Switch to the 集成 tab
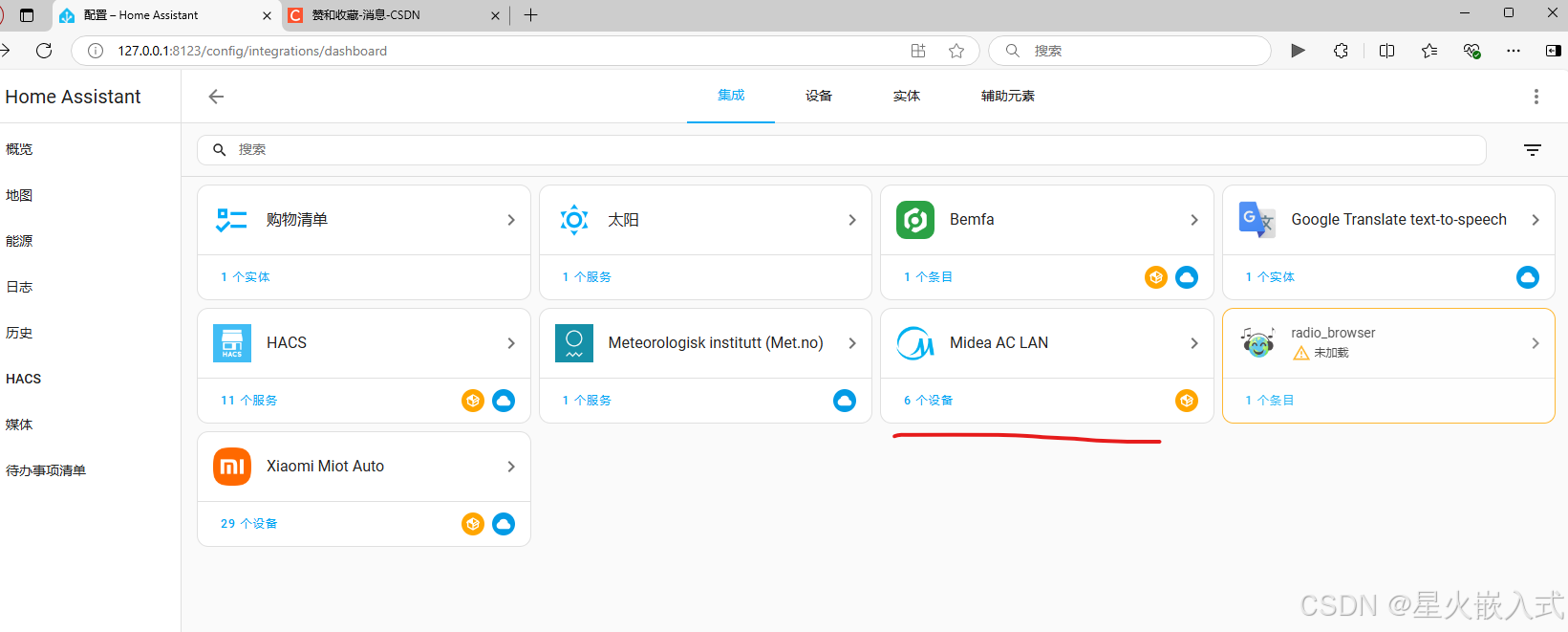This screenshot has height=632, width=1568. tap(731, 96)
